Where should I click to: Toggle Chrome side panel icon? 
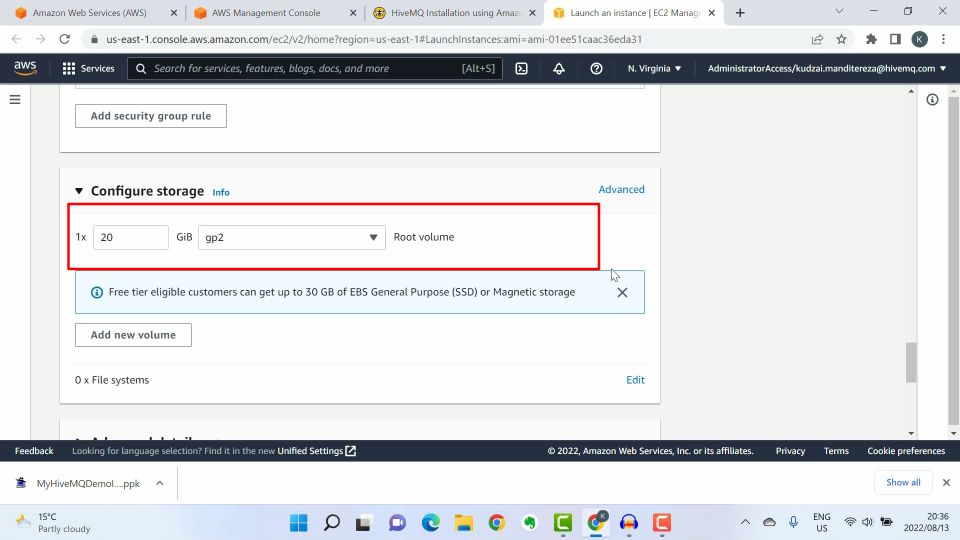[x=894, y=39]
